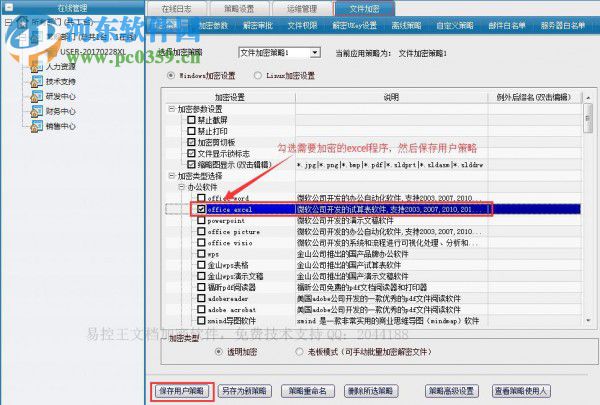The width and height of the screenshot is (600, 405).
Task: Enable the 禁止打印 checkbox
Action: coord(191,131)
